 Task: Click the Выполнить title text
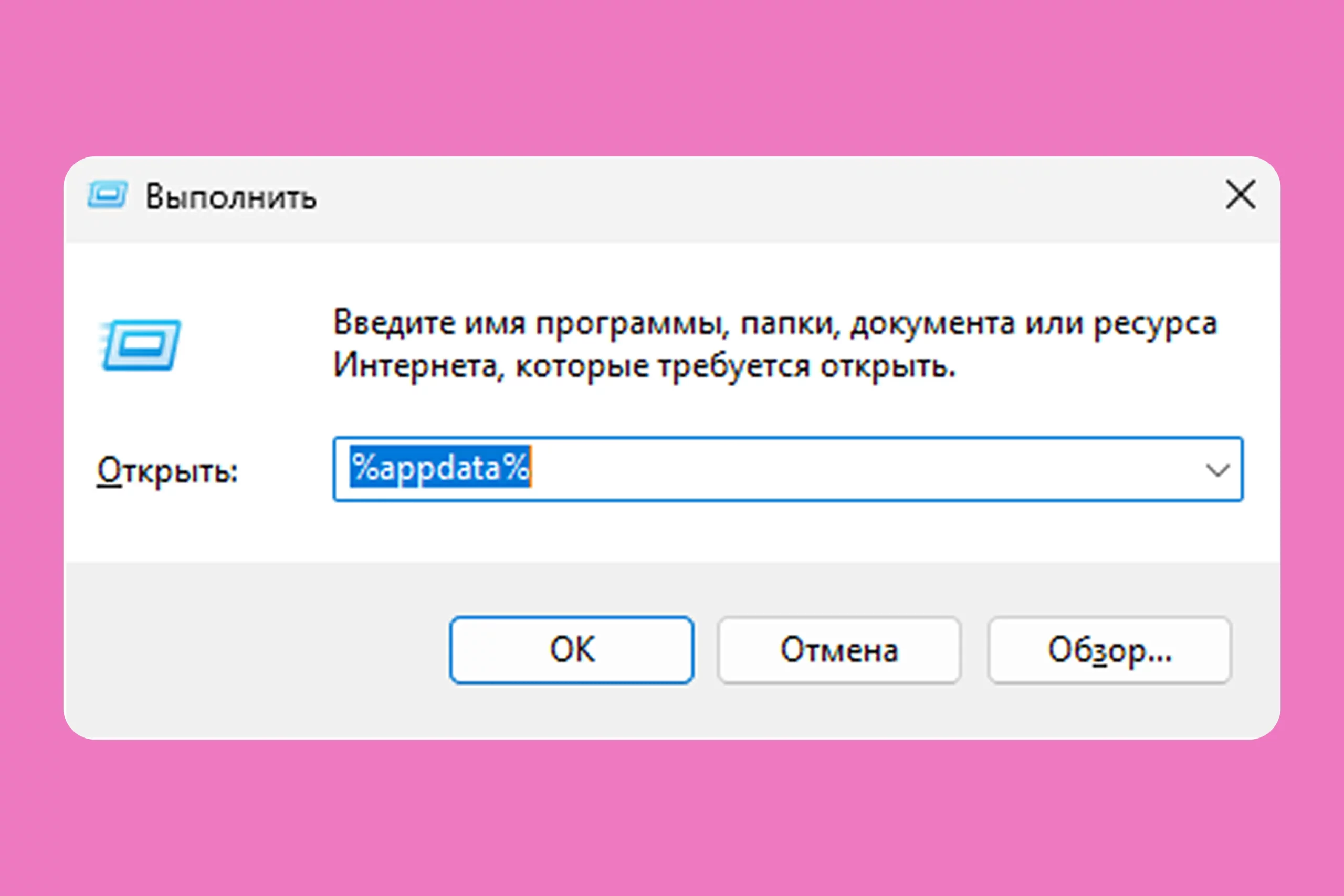tap(231, 197)
